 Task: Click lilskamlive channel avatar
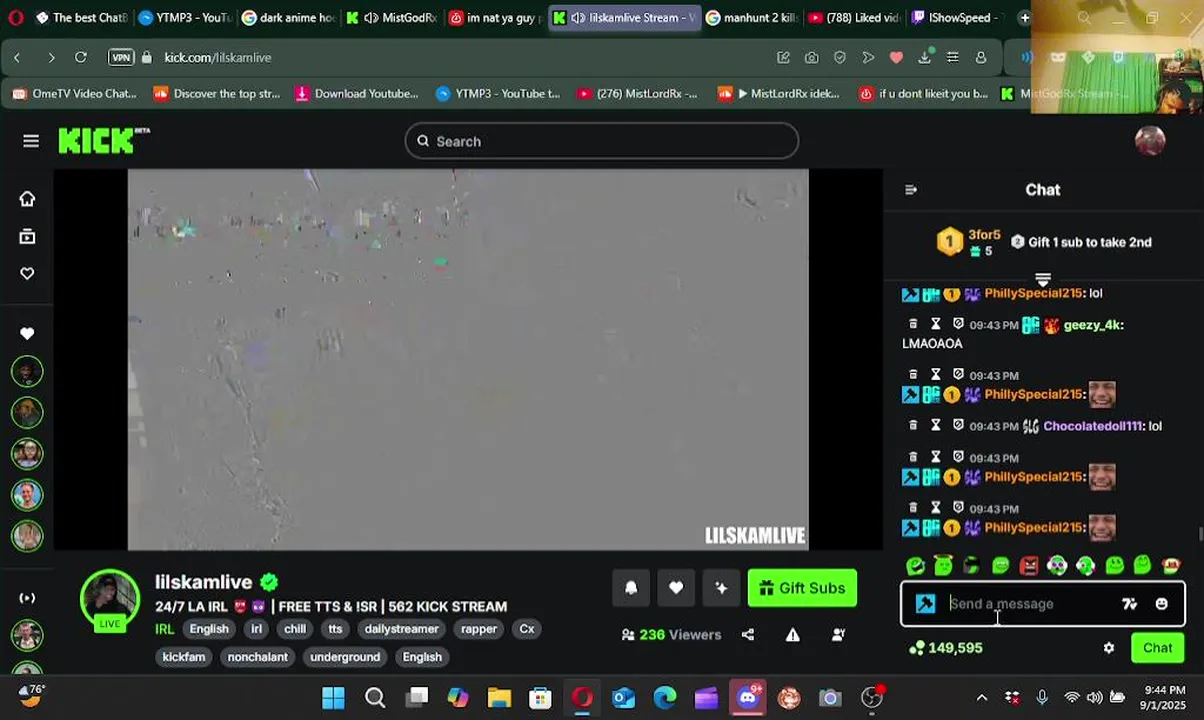pos(110,600)
